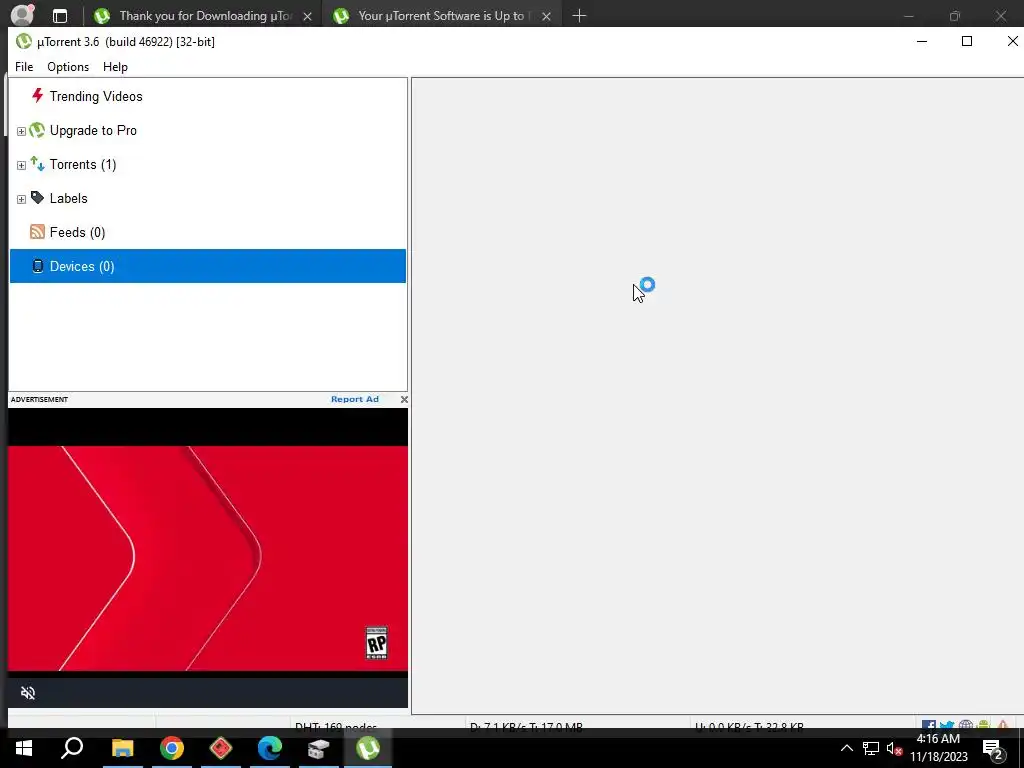Screen dimensions: 1024x768
Task: Open Microsoft Edge from the taskbar
Action: (270, 748)
